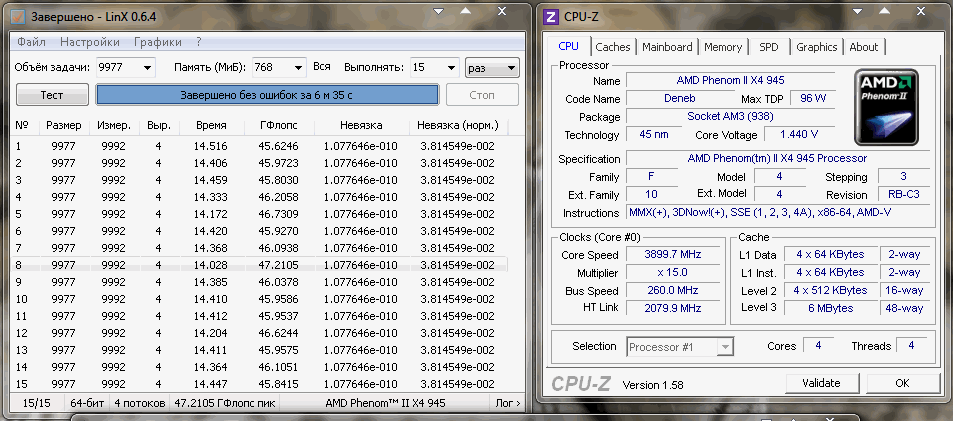Screen dimensions: 953x421
Task: Open the Файл menu in LinX
Action: [32, 42]
